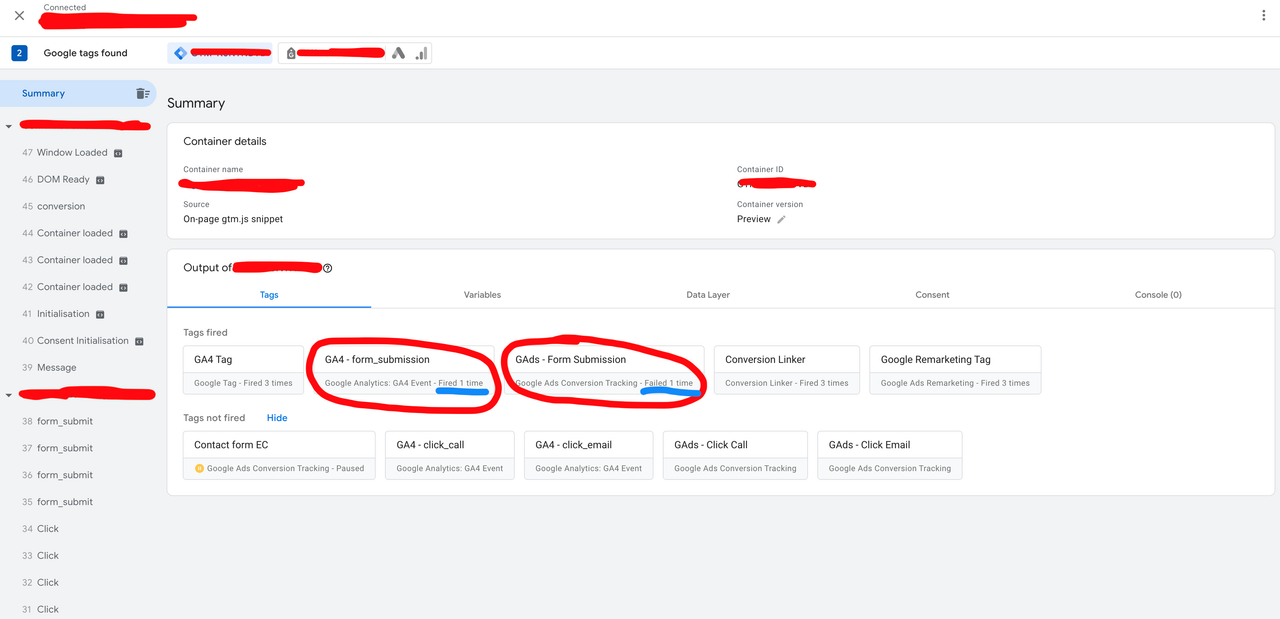Open the GAds - Click Email tag card
The width and height of the screenshot is (1280, 619).
890,455
